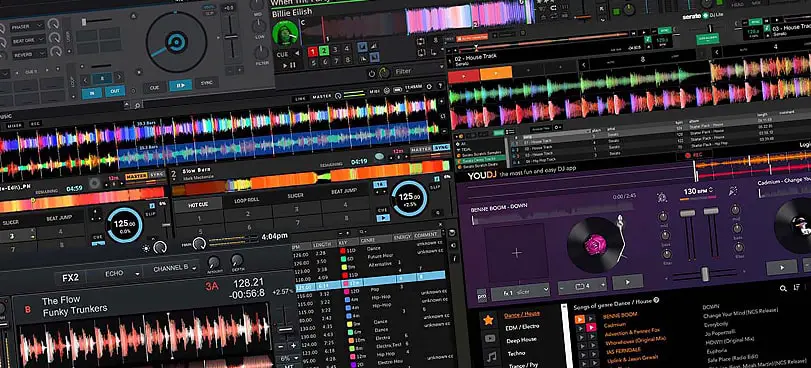Image resolution: width=811 pixels, height=368 pixels.
Task: Click the music note library icon
Action: tap(491, 357)
